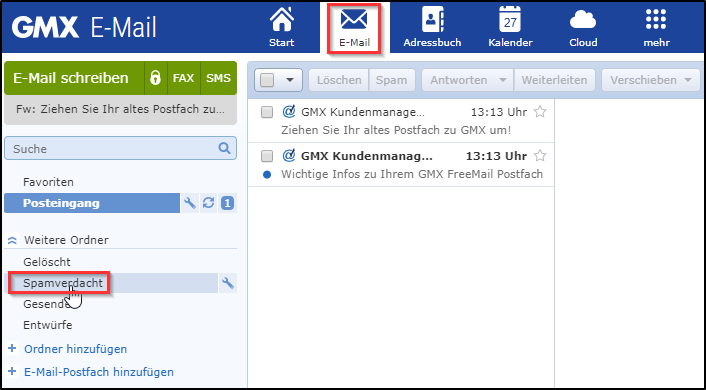The image size is (706, 390).
Task: Click the Spam toolbar button
Action: [392, 80]
